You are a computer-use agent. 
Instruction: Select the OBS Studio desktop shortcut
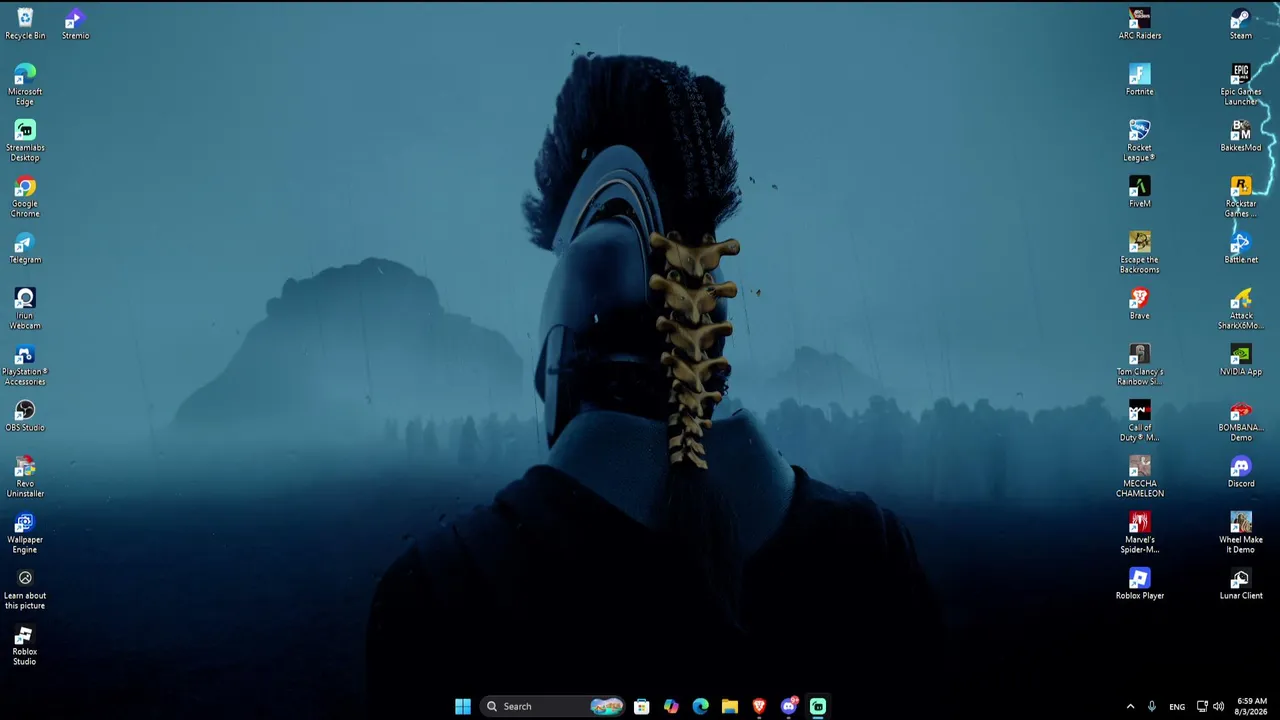[x=25, y=416]
